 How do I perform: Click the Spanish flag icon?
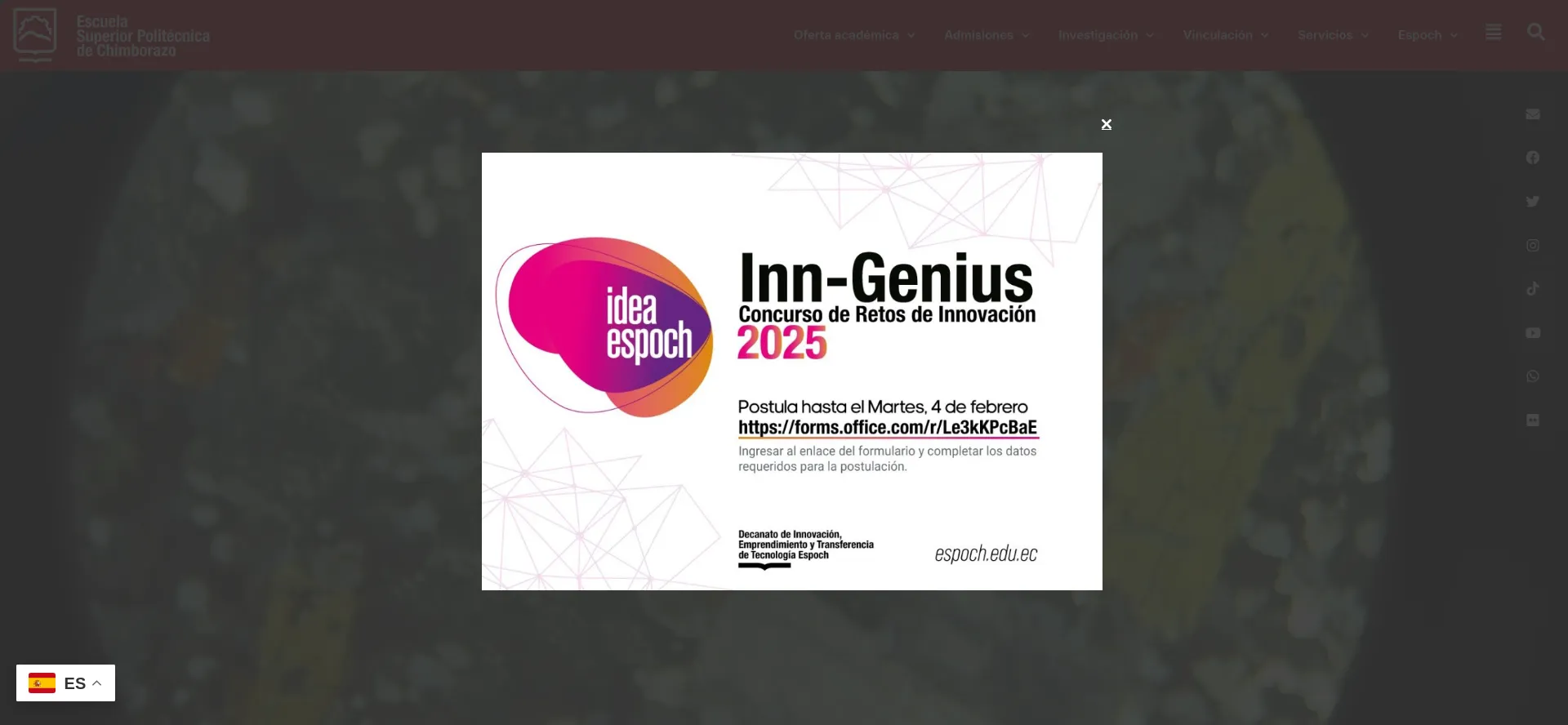(42, 683)
